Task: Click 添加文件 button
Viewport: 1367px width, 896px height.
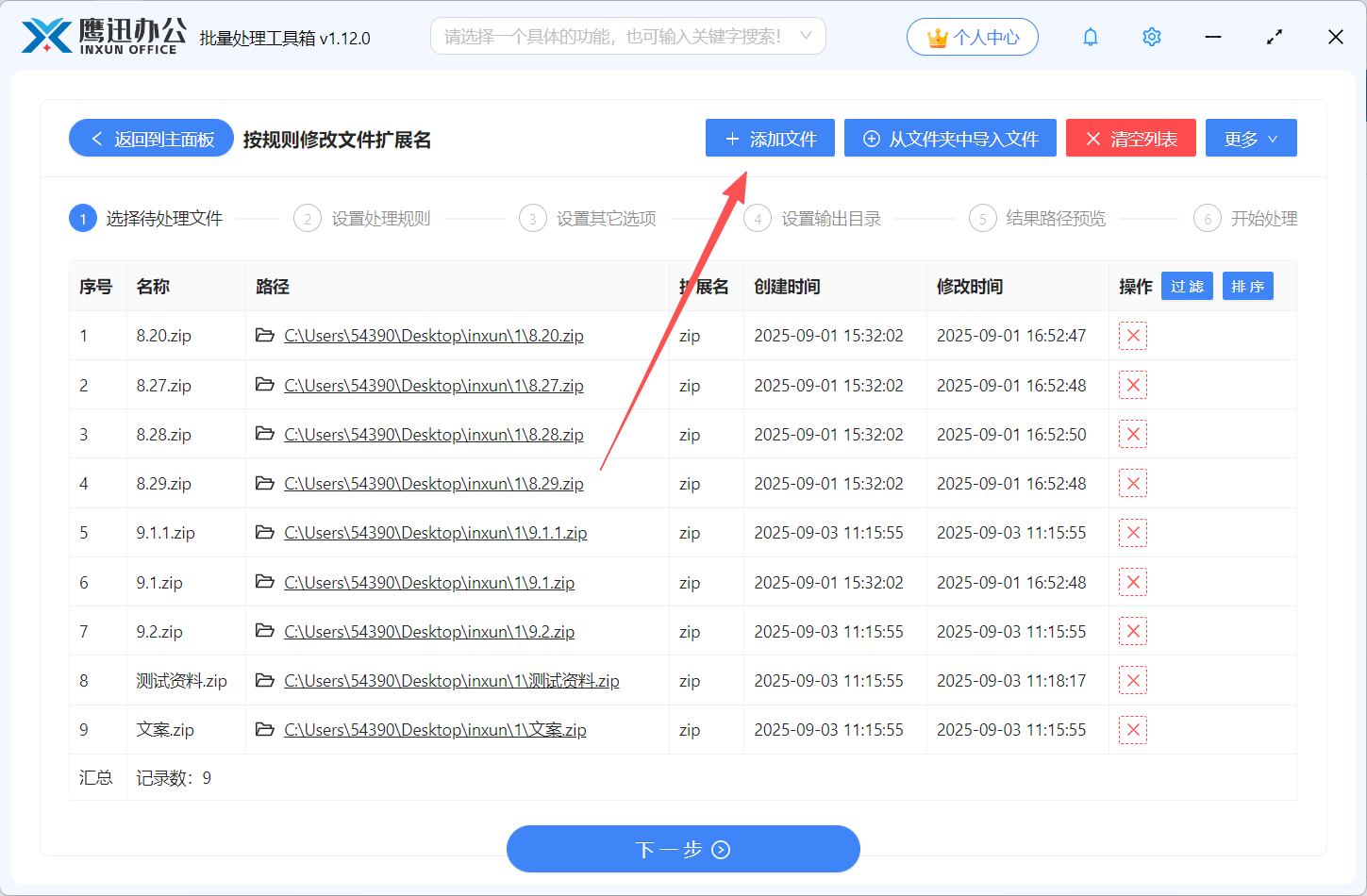Action: [x=770, y=139]
